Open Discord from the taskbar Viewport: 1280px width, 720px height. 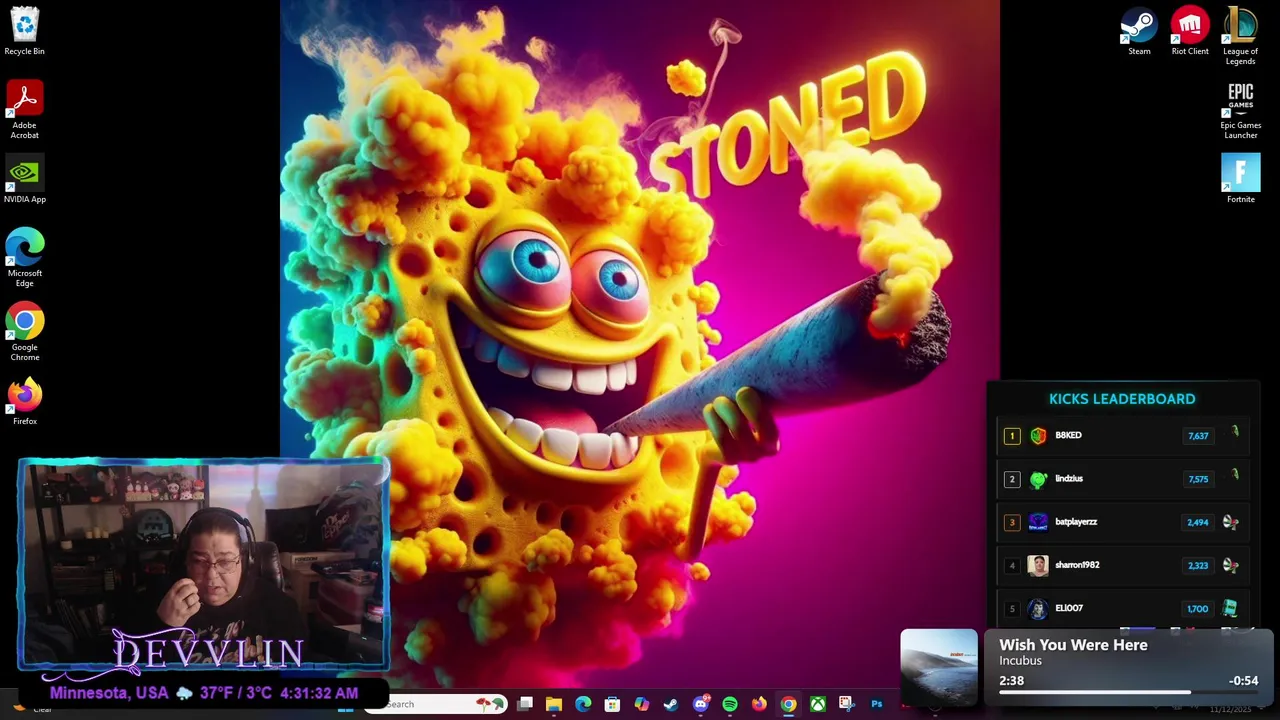pyautogui.click(x=700, y=704)
